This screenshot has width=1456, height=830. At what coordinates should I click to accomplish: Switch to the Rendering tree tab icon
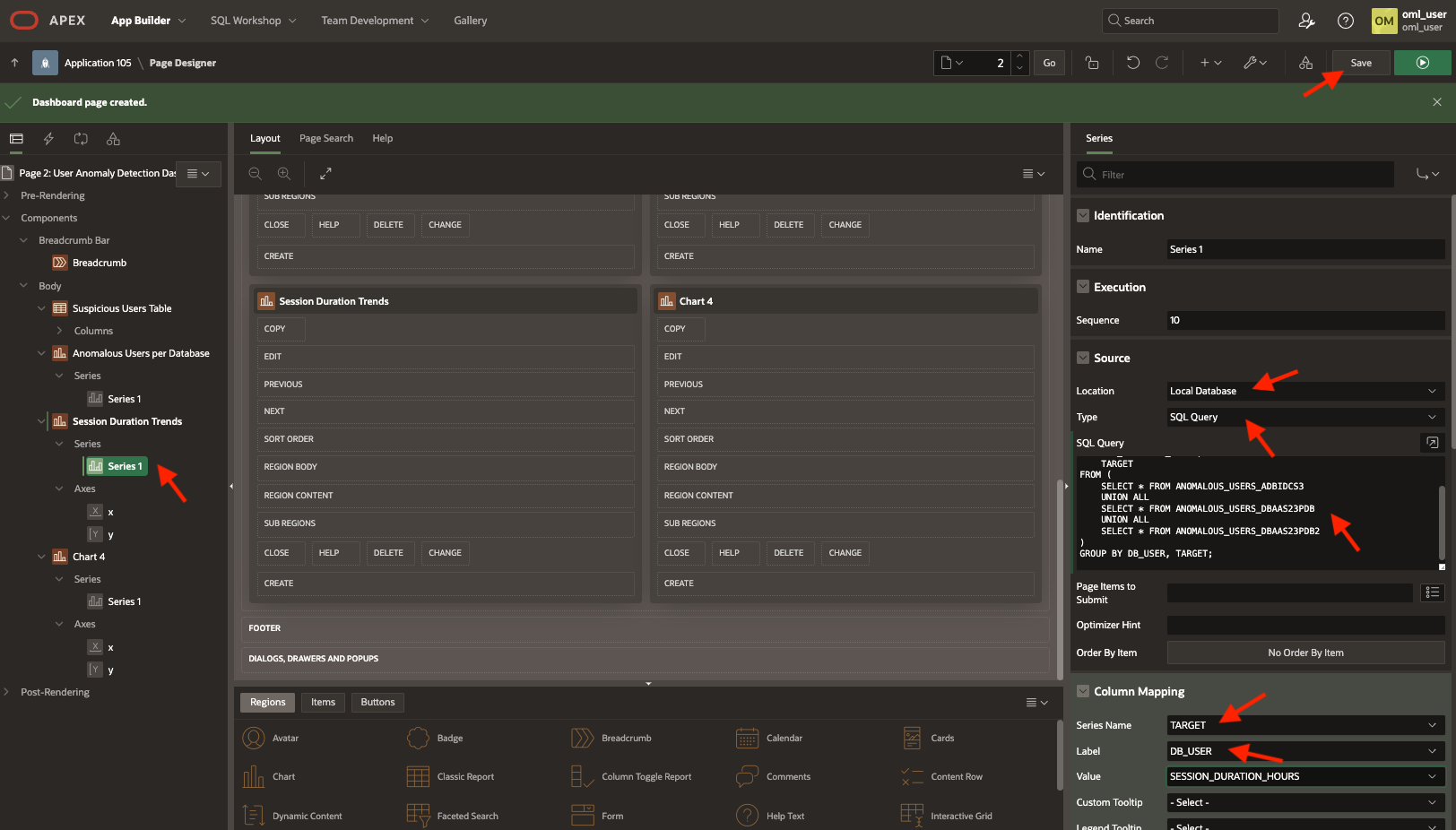16,139
